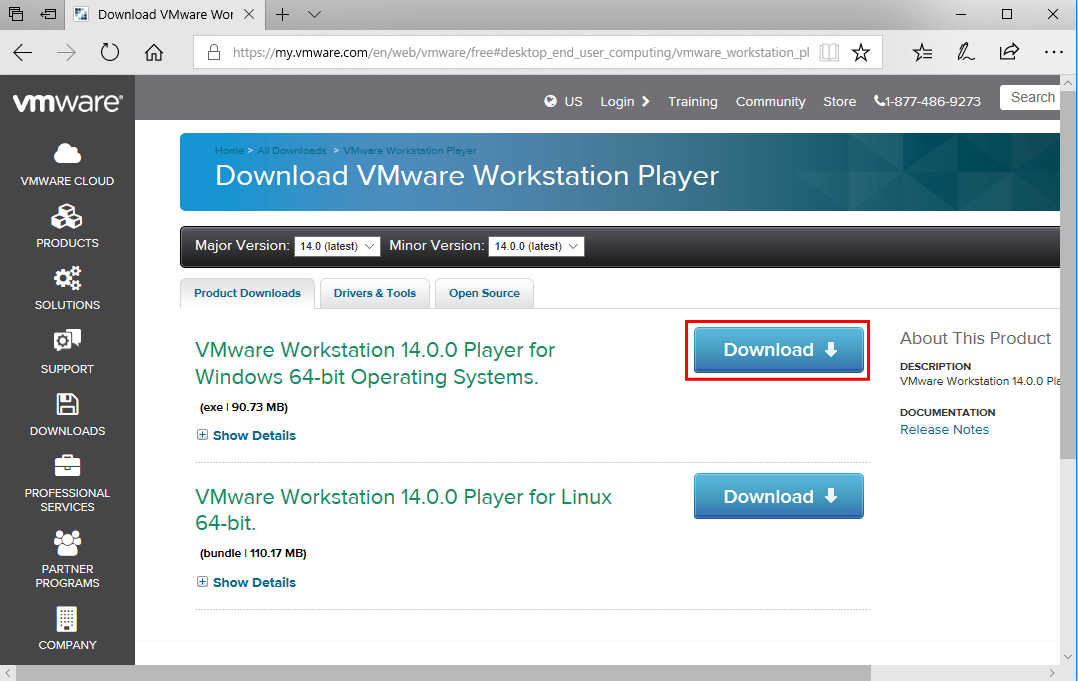
Task: Add page to favorites star icon
Action: coord(861,52)
